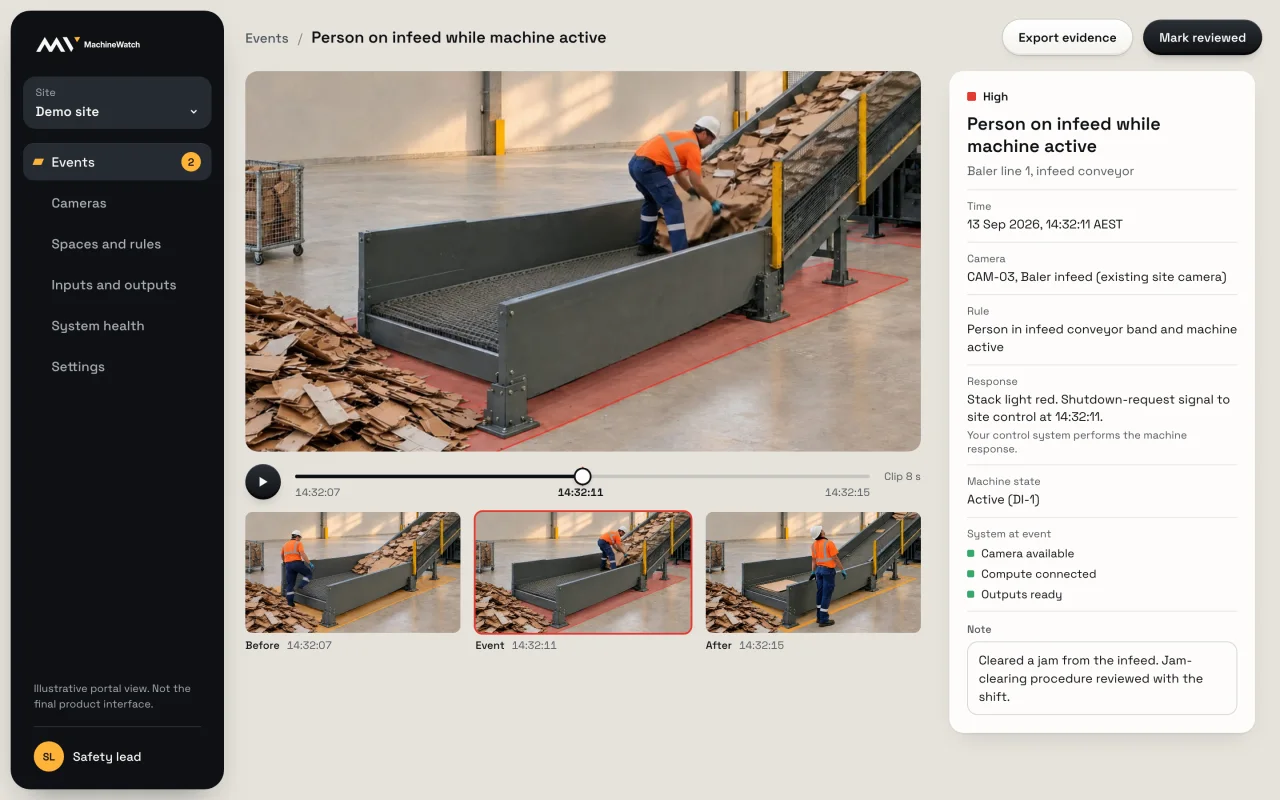
Task: Click 'CAM-03, Baler infeed' camera value
Action: (1097, 277)
